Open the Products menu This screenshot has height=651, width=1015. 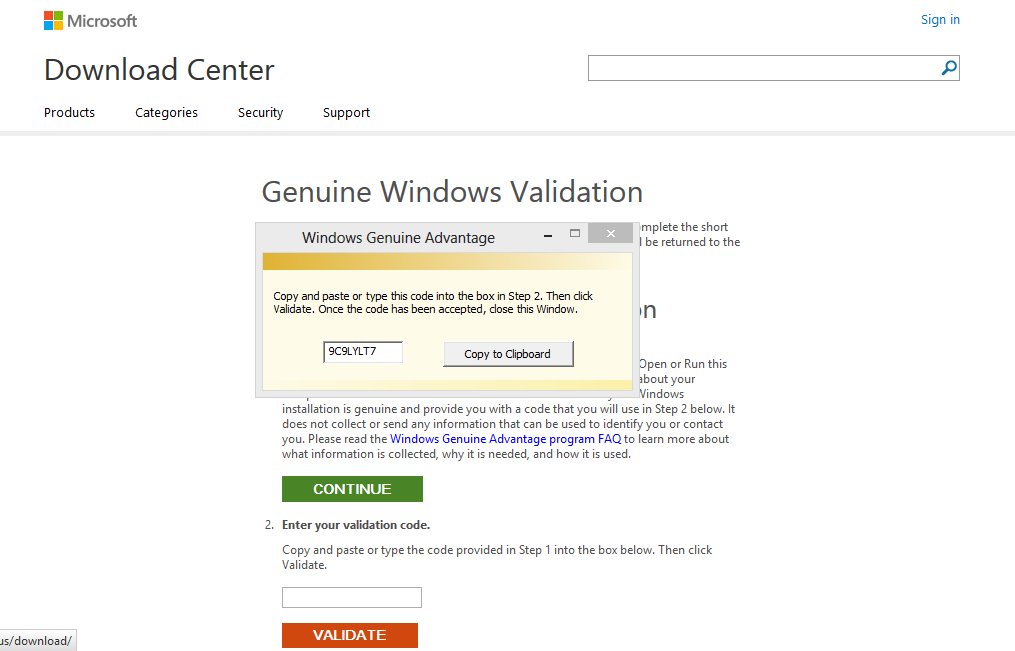68,112
